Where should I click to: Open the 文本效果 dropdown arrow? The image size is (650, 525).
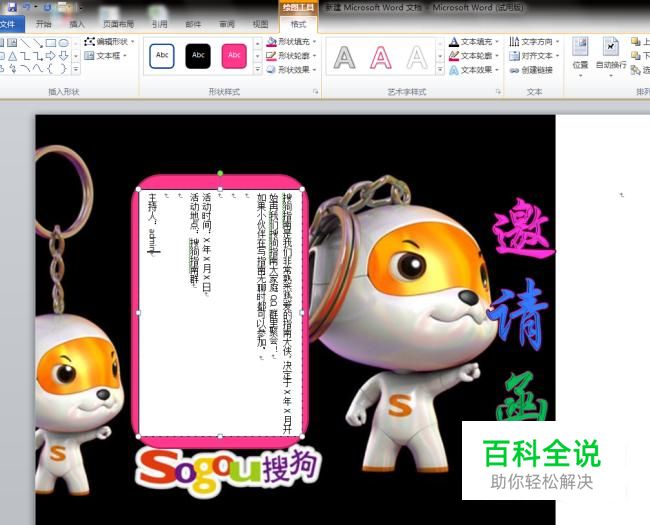coord(497,70)
